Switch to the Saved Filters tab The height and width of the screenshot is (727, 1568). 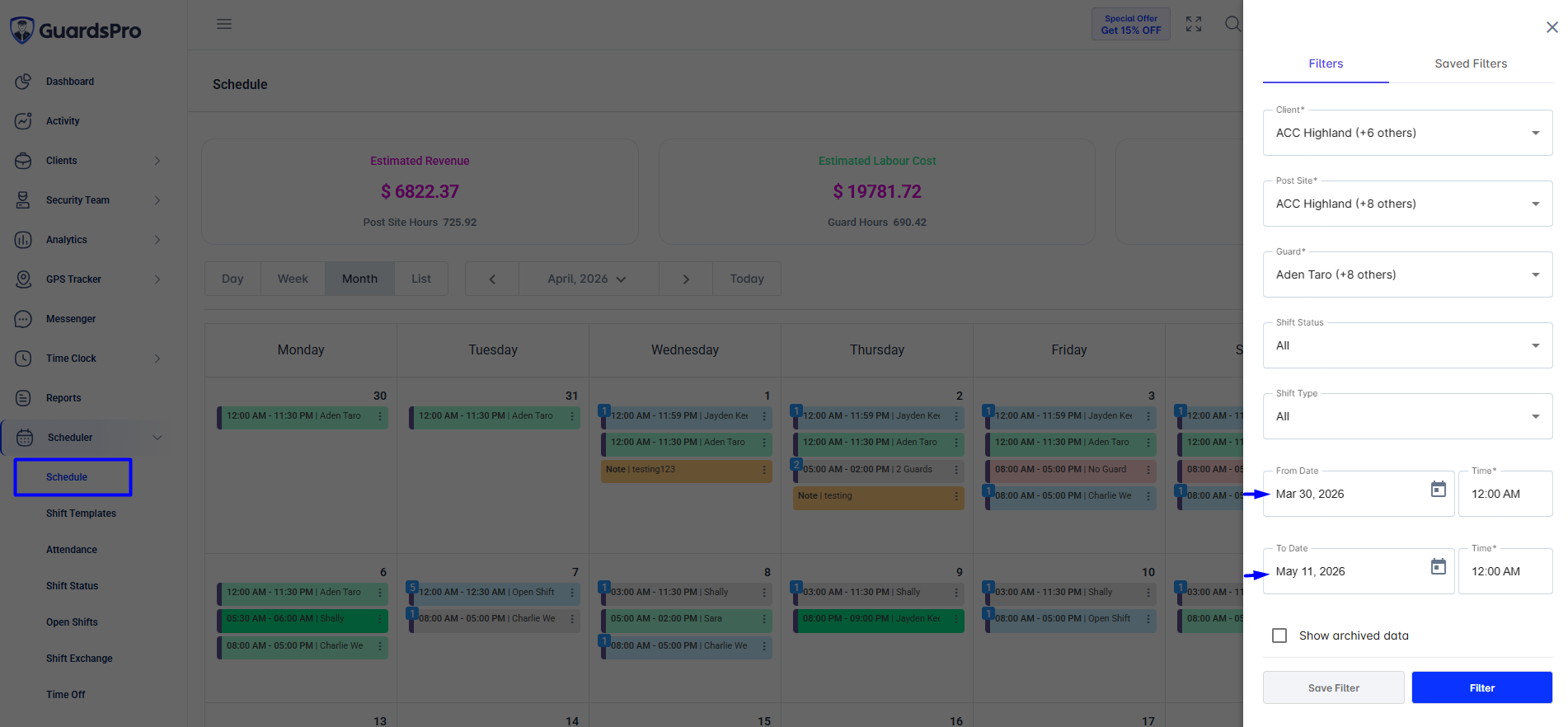pos(1471,63)
